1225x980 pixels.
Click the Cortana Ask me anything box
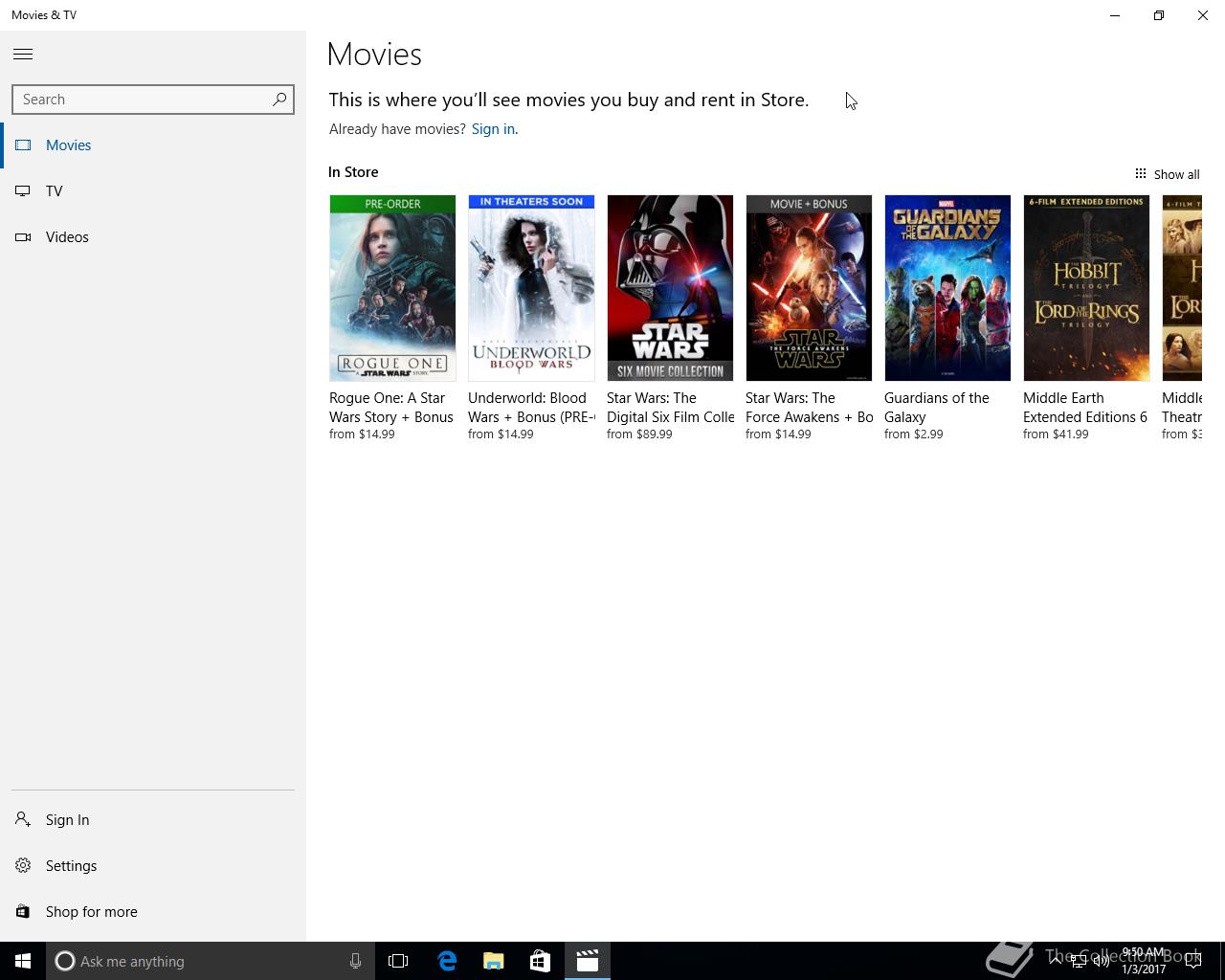(209, 961)
